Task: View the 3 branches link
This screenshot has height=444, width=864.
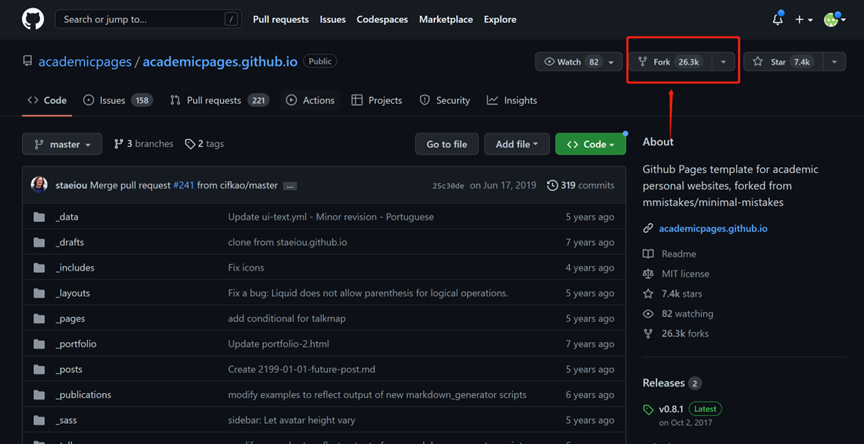Action: (x=143, y=144)
